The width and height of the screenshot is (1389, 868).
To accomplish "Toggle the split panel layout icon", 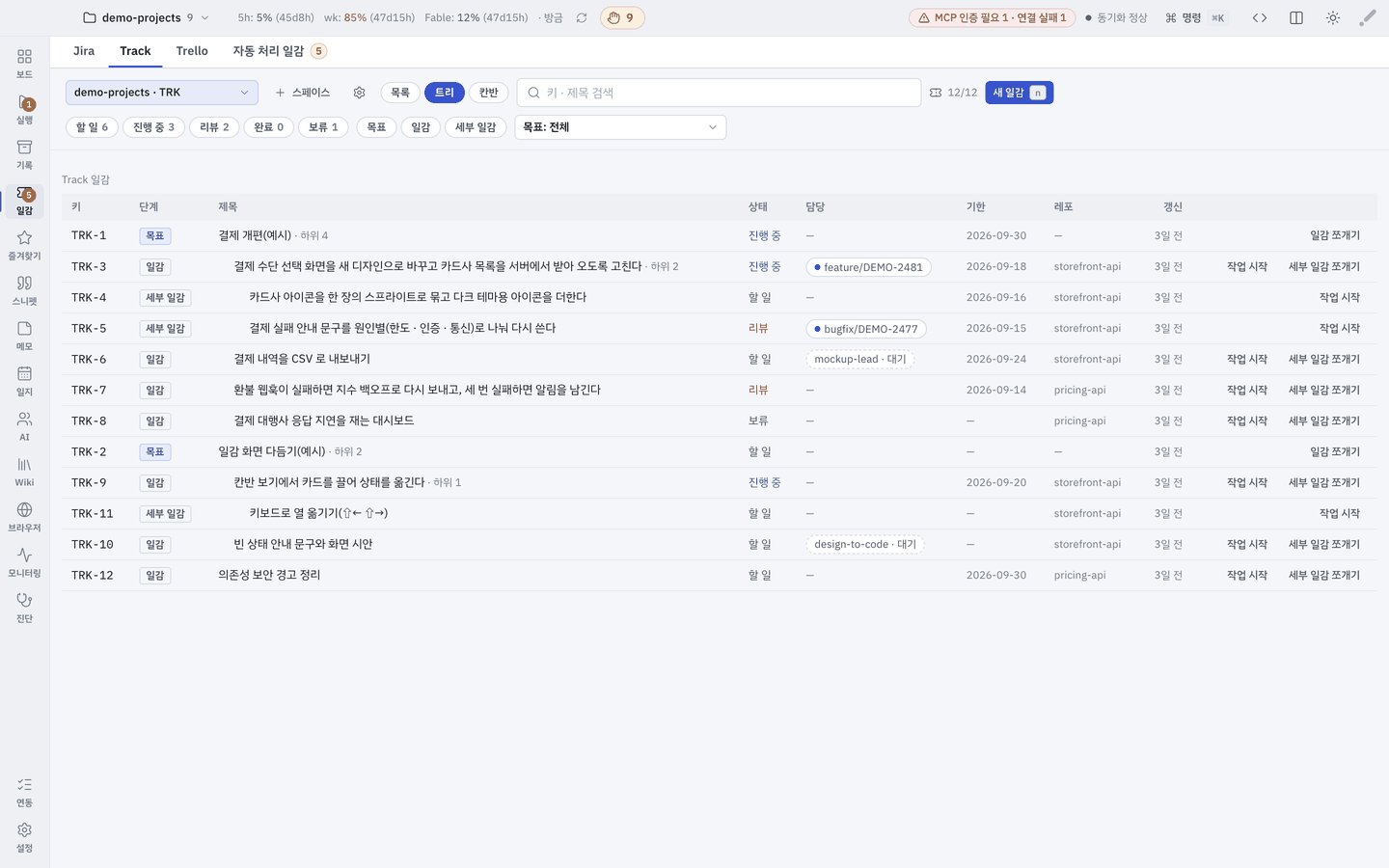I will coord(1296,17).
